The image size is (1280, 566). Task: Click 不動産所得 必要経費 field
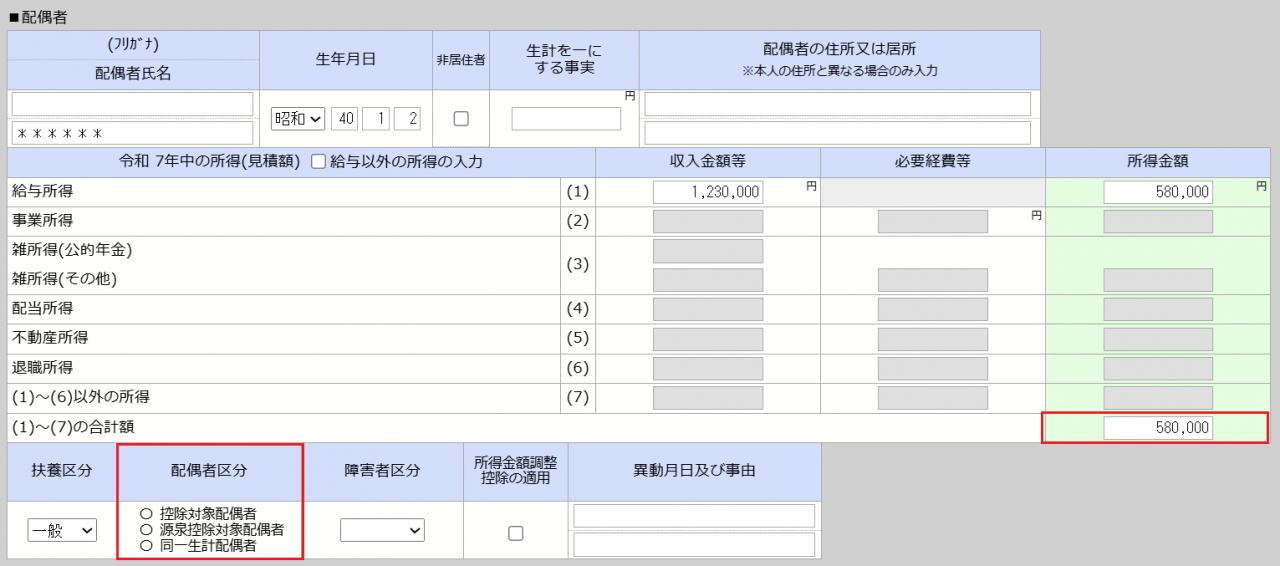pyautogui.click(x=933, y=339)
